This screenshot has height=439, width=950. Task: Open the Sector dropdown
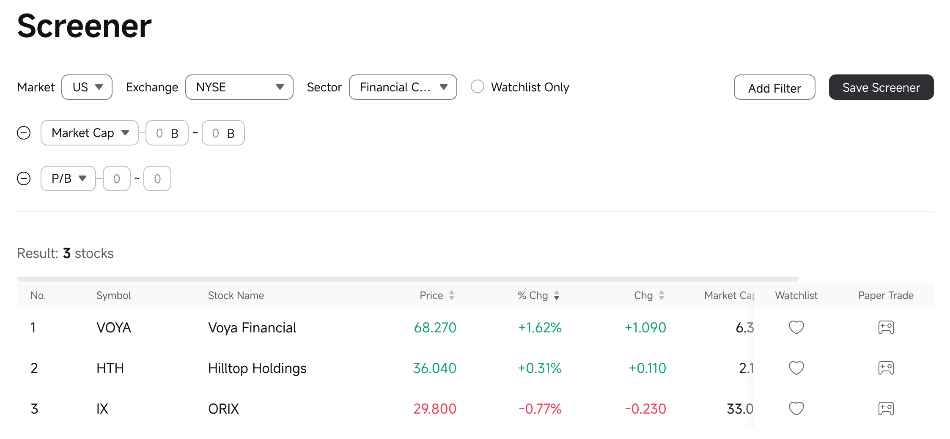[x=402, y=87]
